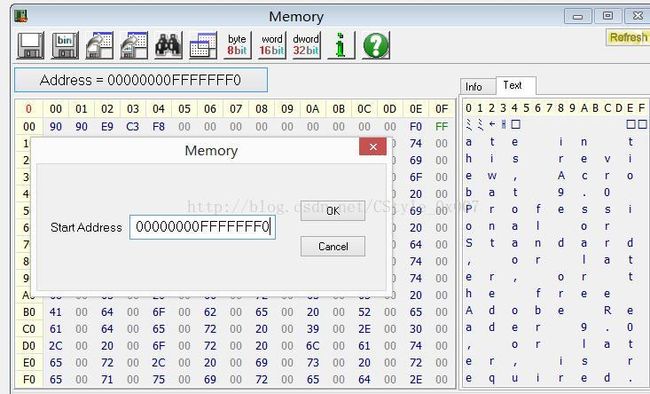This screenshot has width=650, height=394.
Task: Switch to word 16bit view
Action: pyautogui.click(x=272, y=45)
